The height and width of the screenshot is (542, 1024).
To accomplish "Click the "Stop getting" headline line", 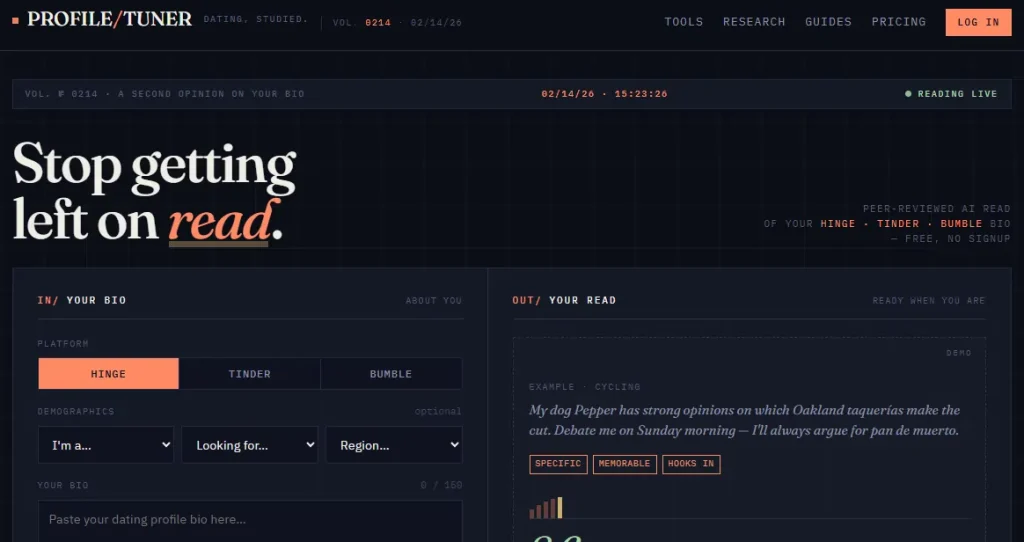I will pyautogui.click(x=155, y=166).
